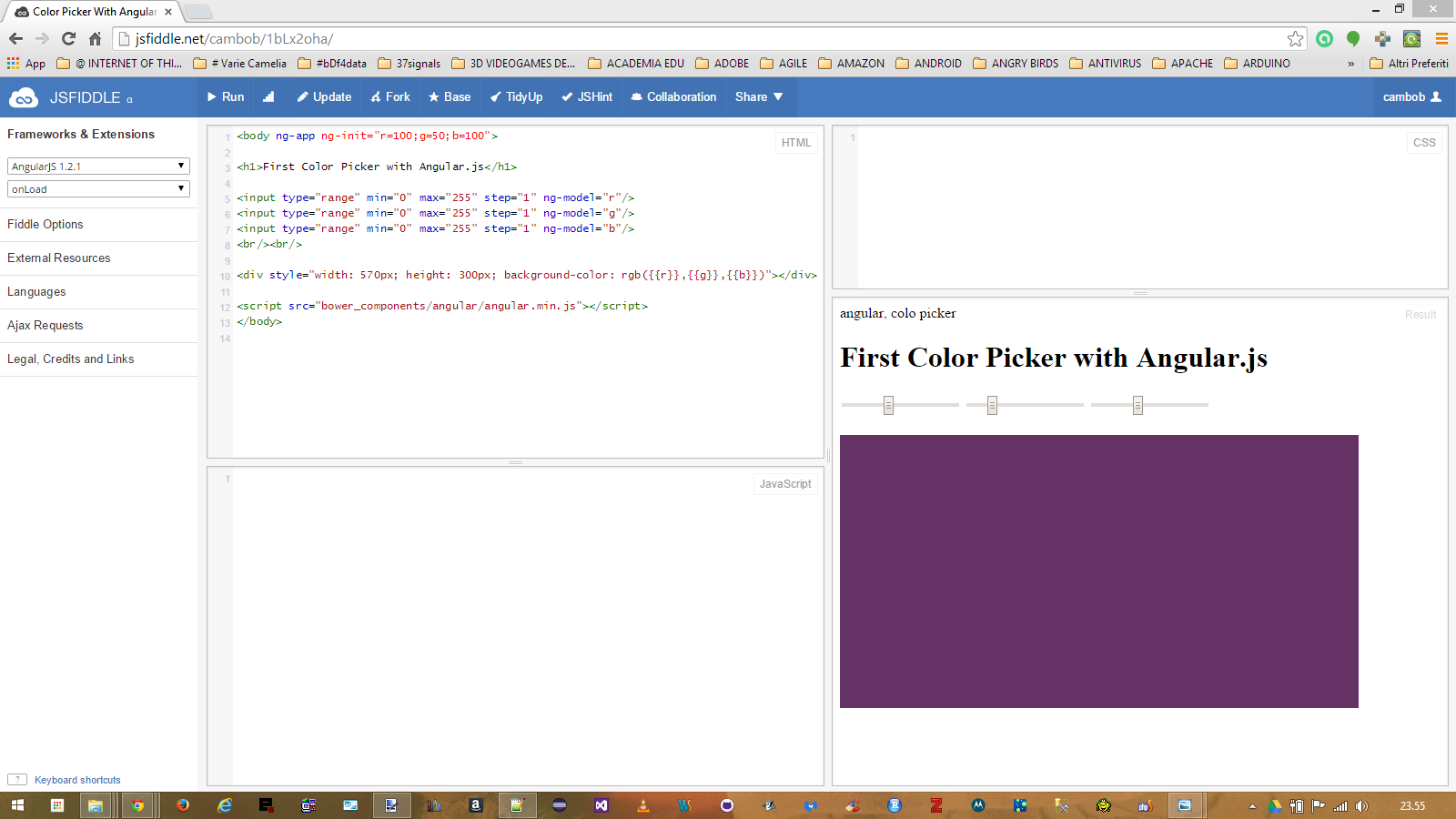Image resolution: width=1456 pixels, height=819 pixels.
Task: Open Visual Studio from the taskbar
Action: [x=602, y=805]
